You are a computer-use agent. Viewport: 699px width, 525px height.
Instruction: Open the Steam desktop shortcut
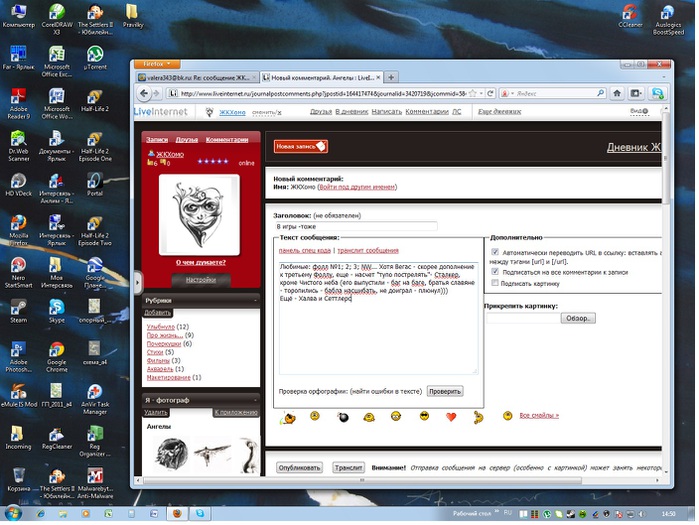18,311
